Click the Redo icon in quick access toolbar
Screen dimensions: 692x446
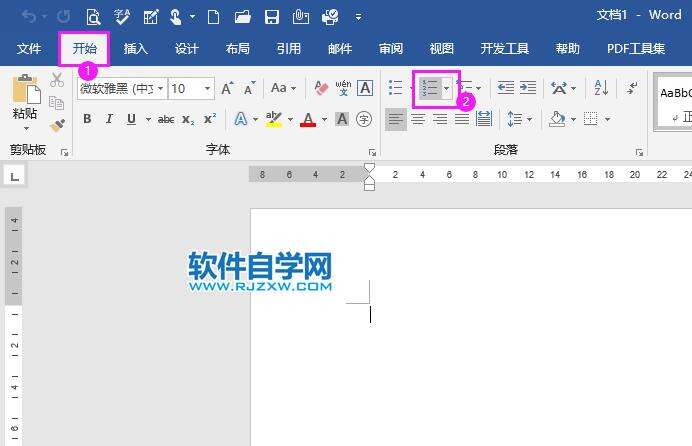pyautogui.click(x=64, y=17)
